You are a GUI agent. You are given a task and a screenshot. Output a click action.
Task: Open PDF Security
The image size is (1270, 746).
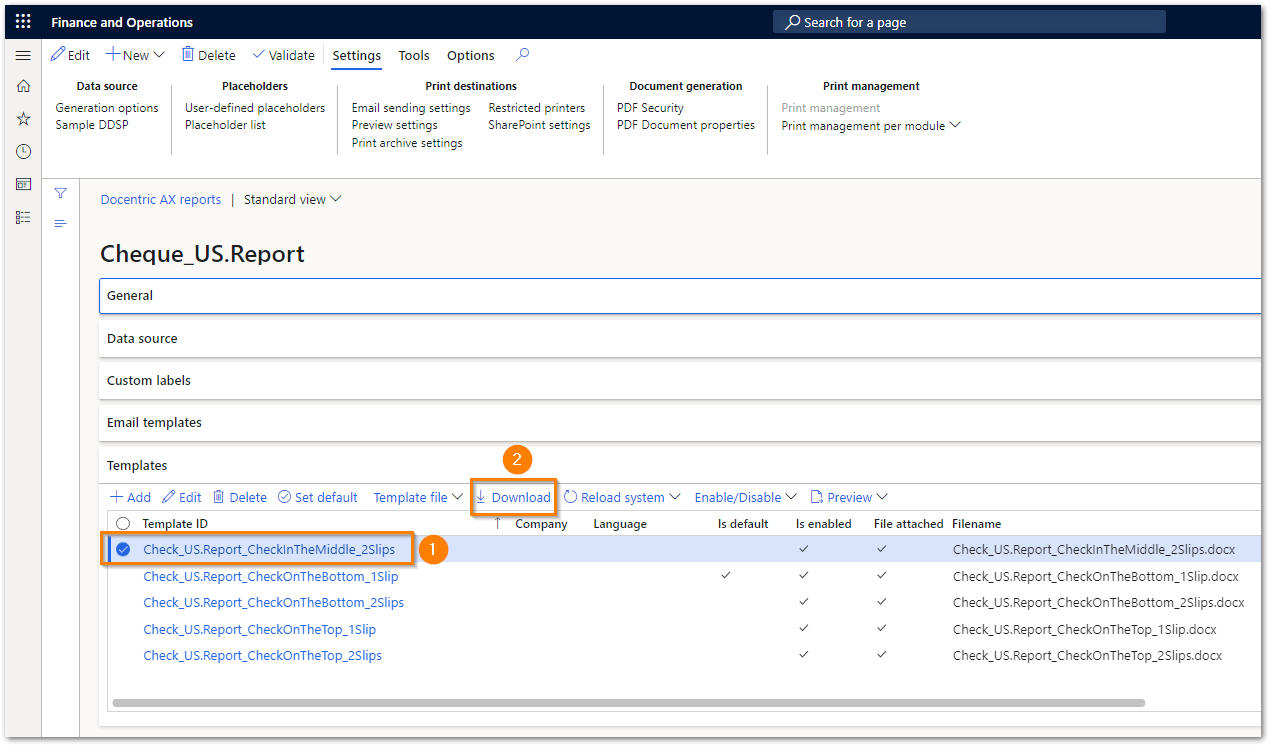[x=650, y=108]
